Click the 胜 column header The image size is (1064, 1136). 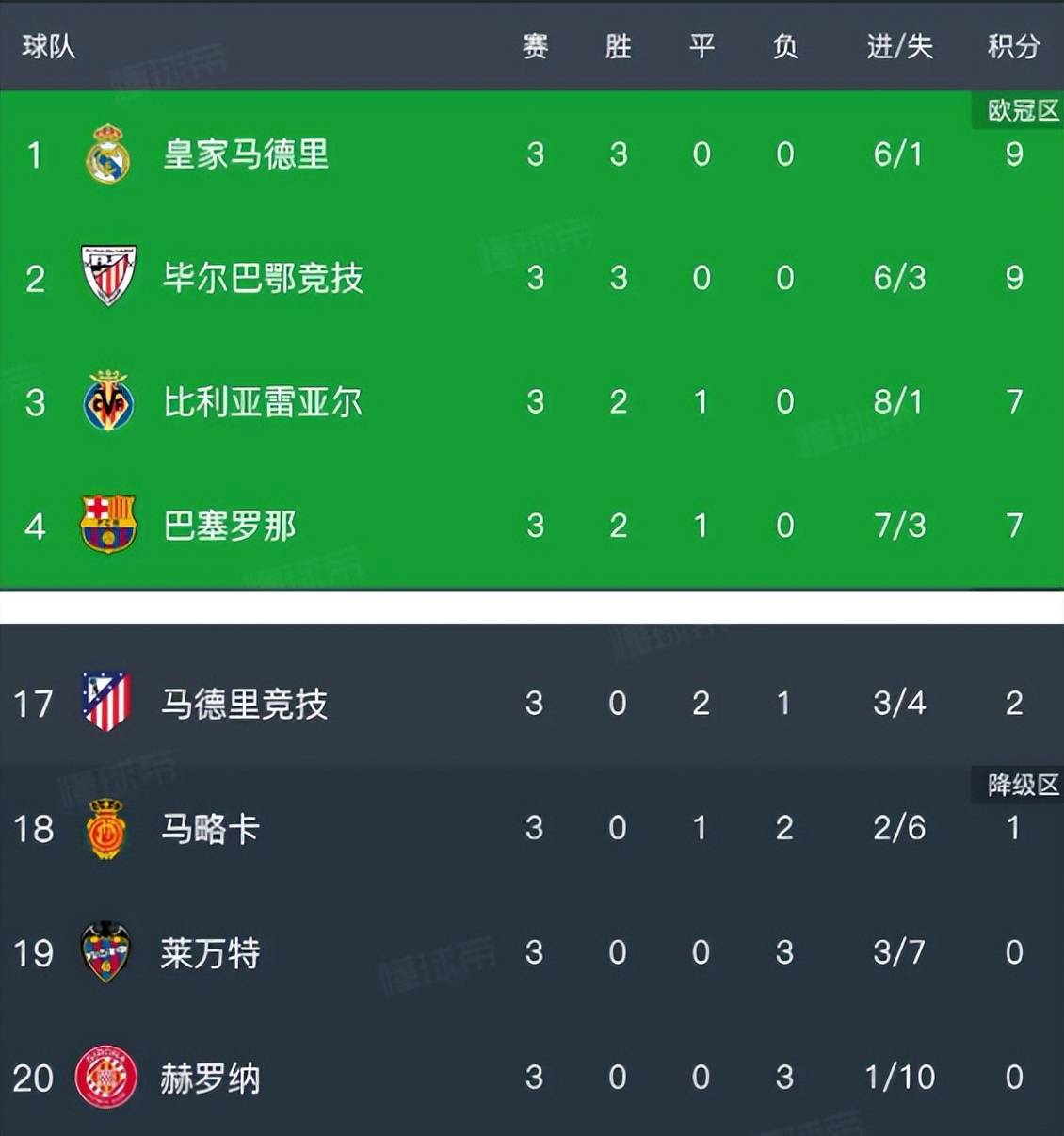[x=618, y=46]
